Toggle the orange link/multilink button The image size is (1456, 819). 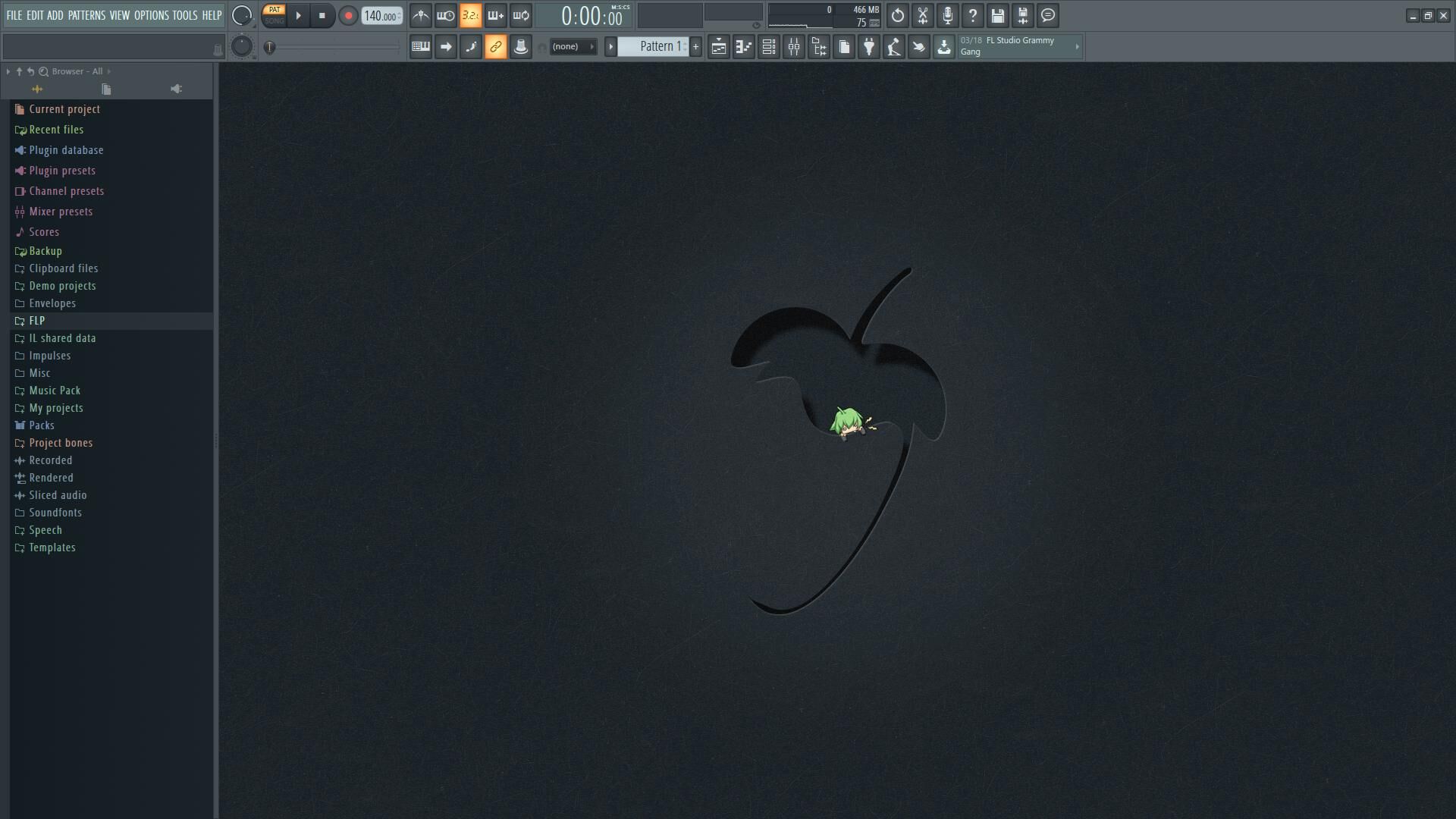click(x=495, y=47)
